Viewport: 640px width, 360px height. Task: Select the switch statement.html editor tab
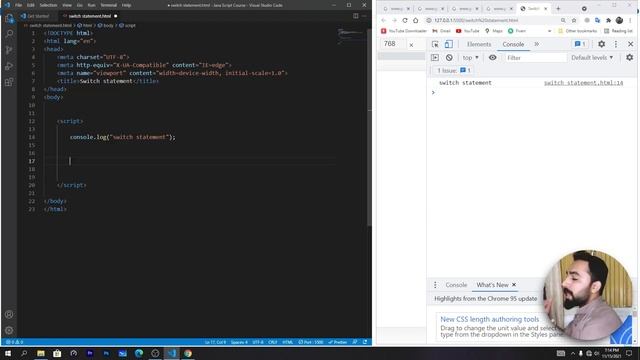(x=89, y=16)
